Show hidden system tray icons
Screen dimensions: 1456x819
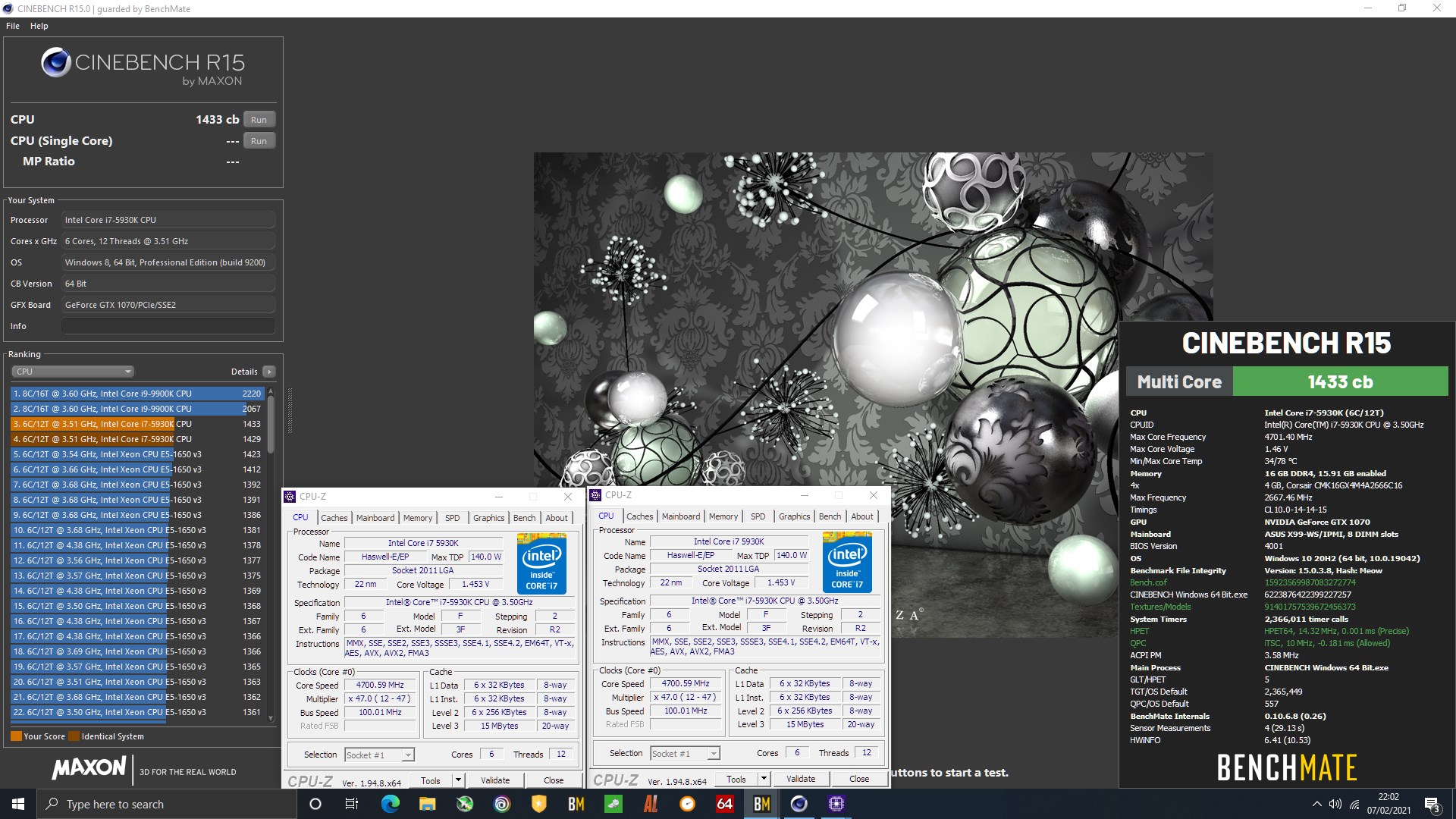click(x=1316, y=804)
